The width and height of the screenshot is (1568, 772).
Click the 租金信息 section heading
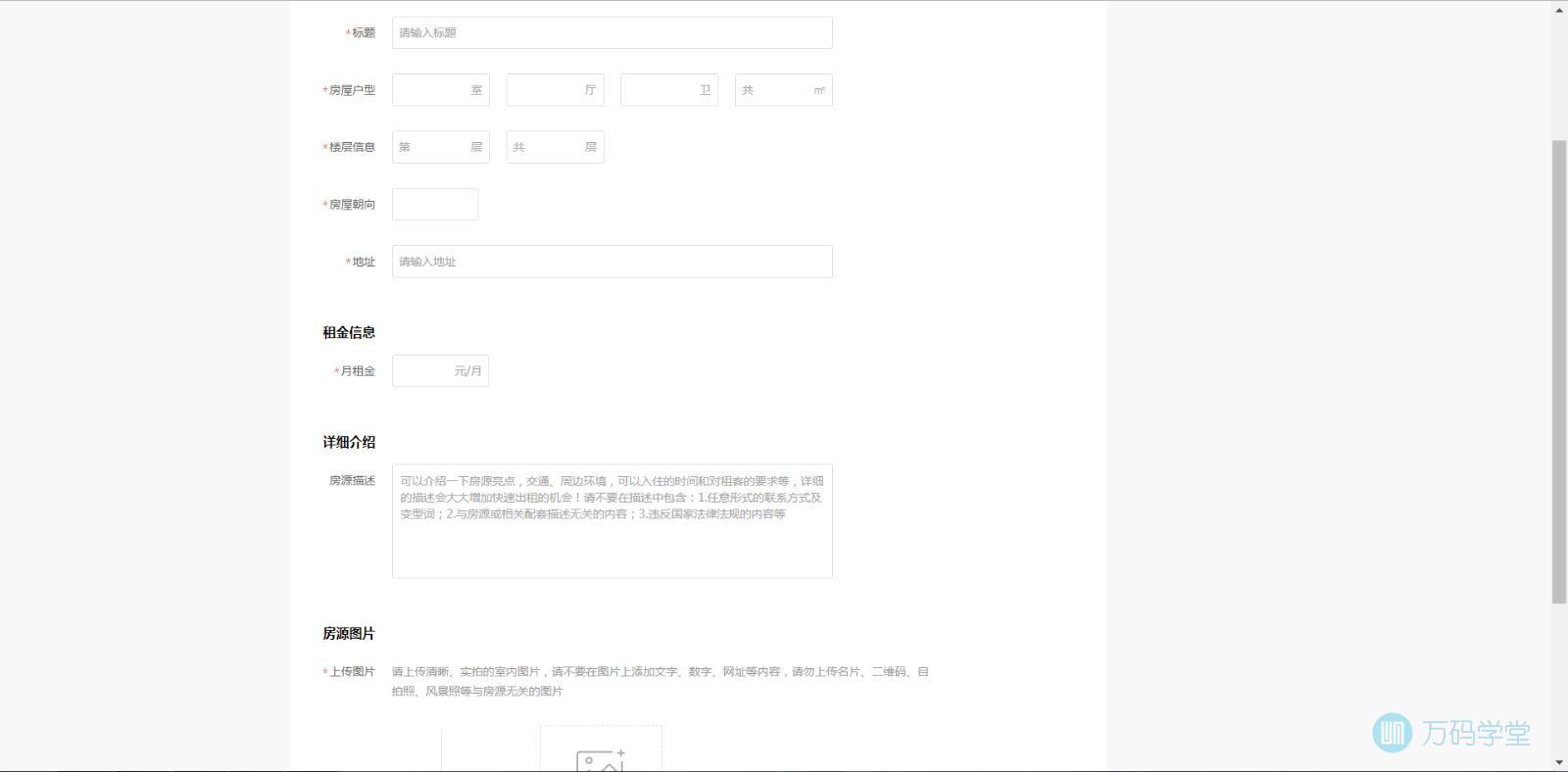pyautogui.click(x=349, y=332)
